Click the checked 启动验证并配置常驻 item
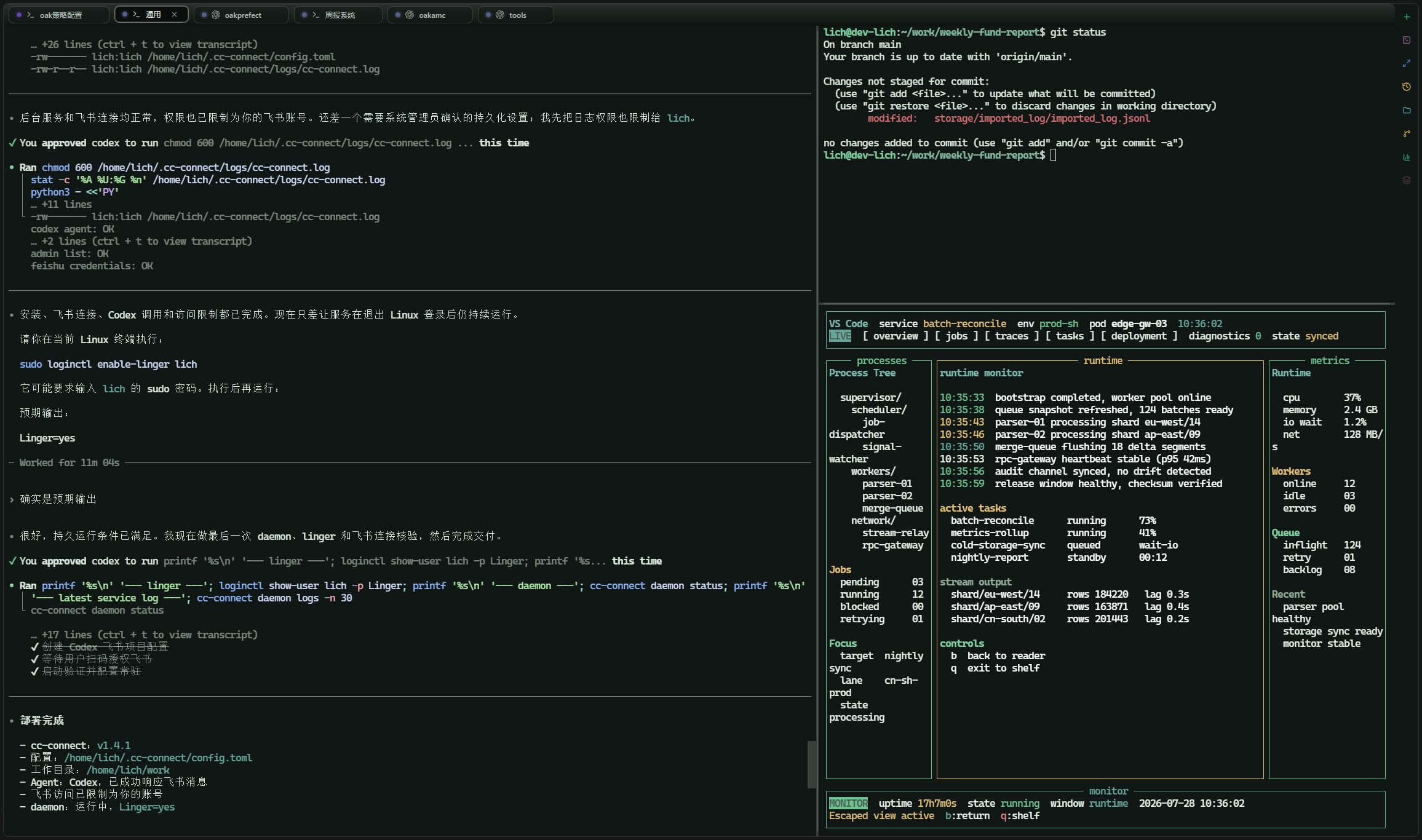This screenshot has width=1422, height=840. [x=85, y=672]
